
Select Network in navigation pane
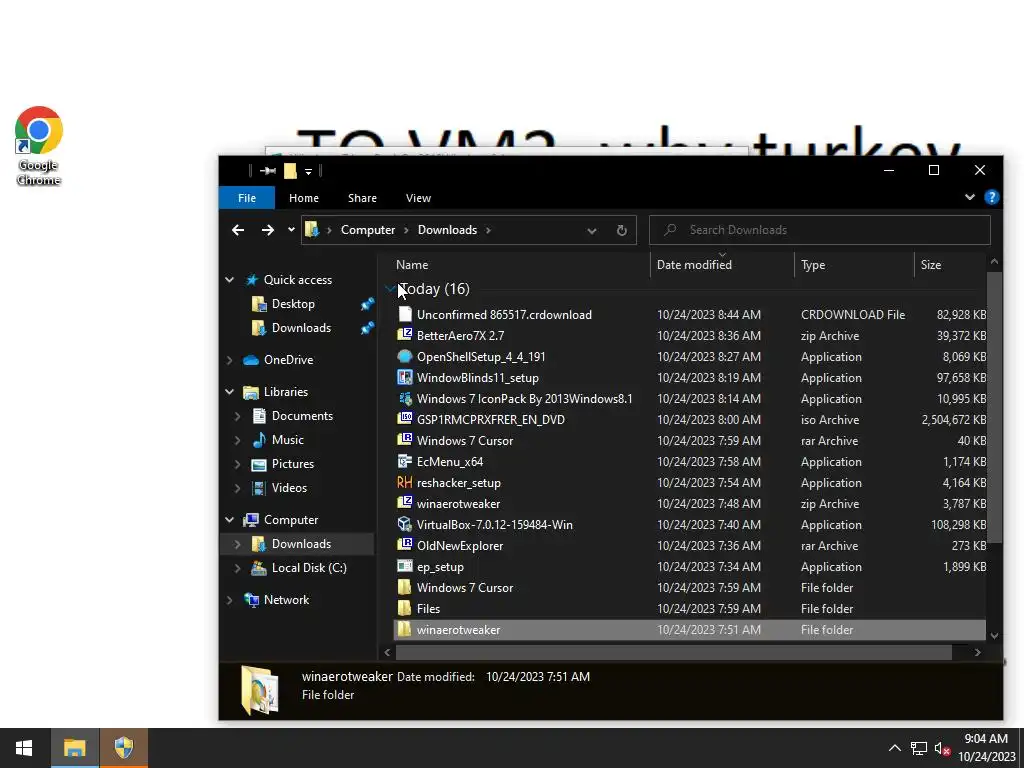coord(286,600)
